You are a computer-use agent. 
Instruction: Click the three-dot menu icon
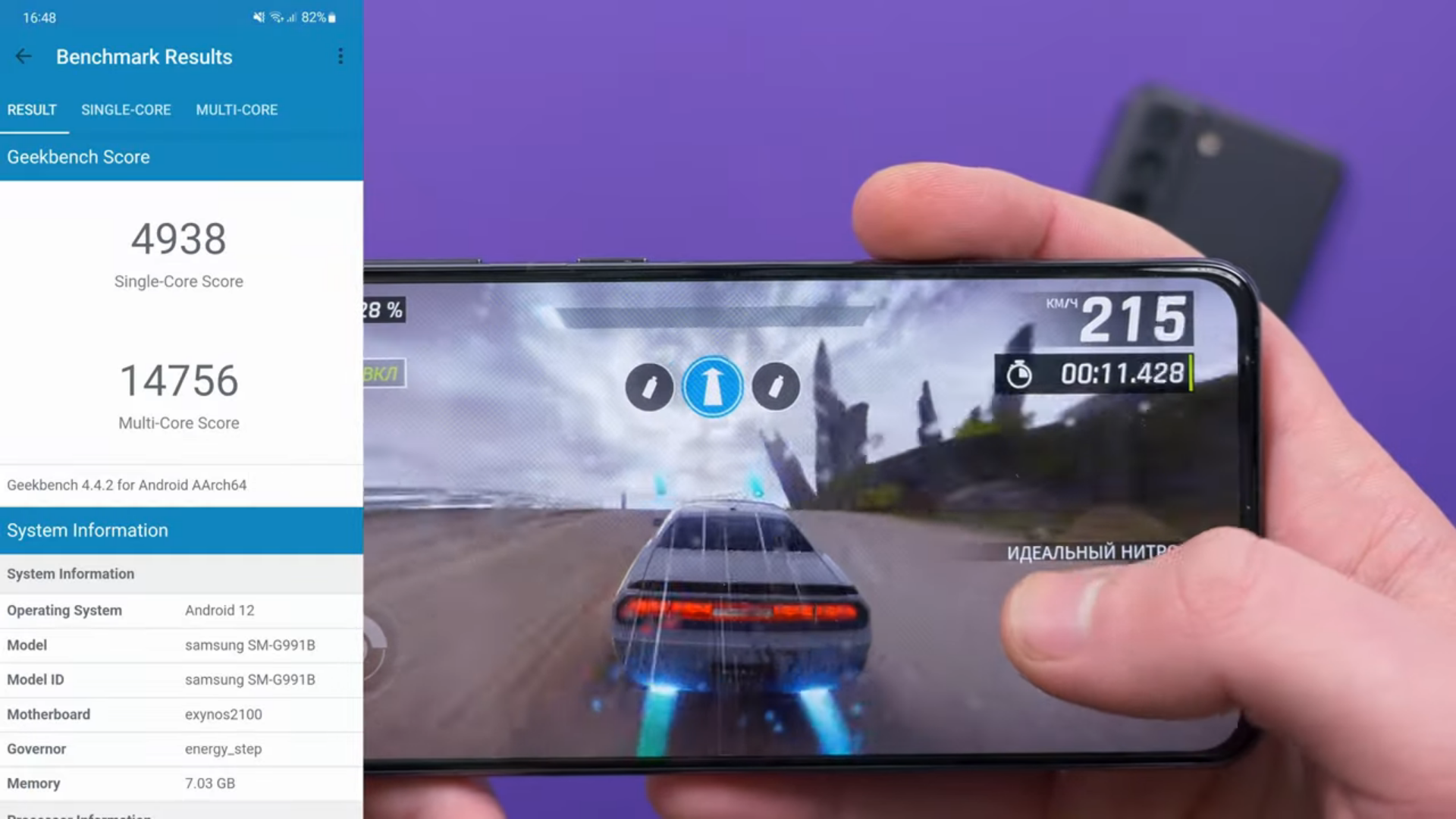coord(341,56)
